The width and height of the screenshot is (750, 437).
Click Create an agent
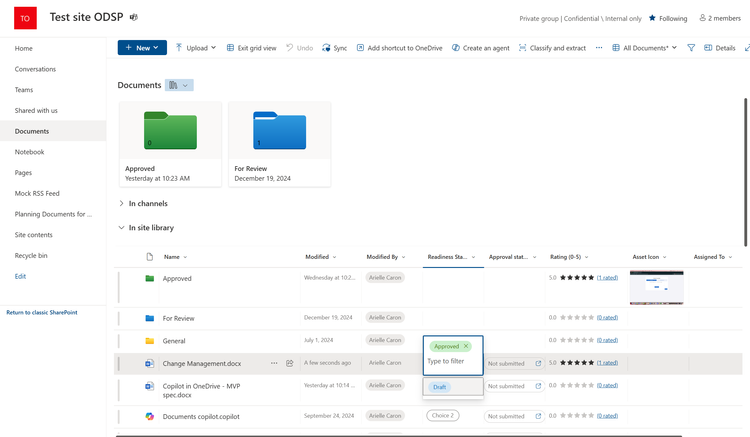481,48
